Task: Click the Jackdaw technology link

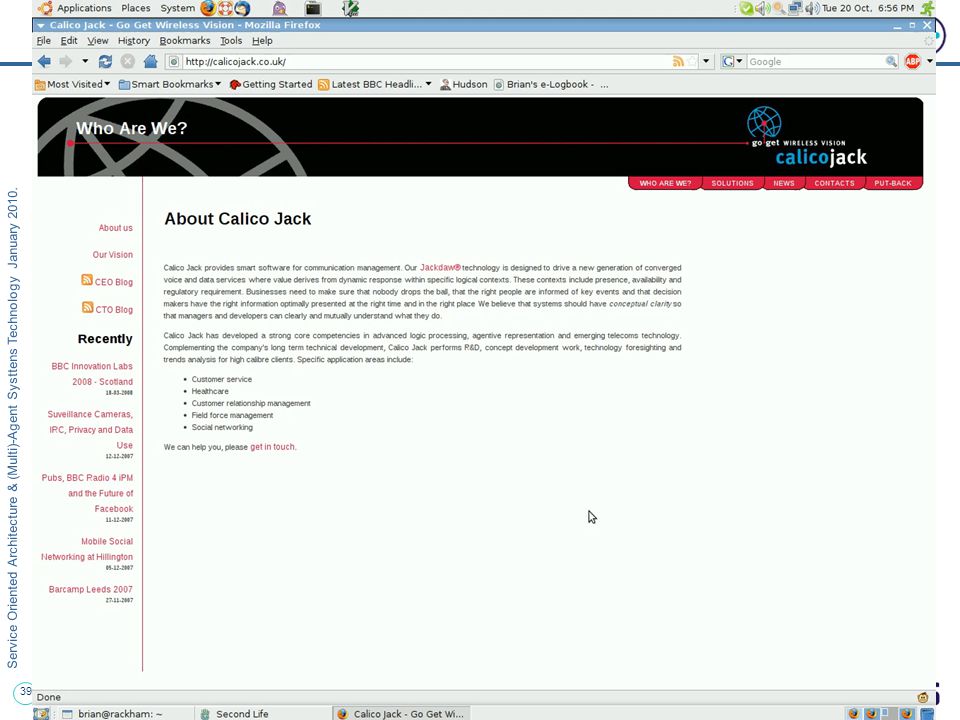Action: (x=440, y=268)
